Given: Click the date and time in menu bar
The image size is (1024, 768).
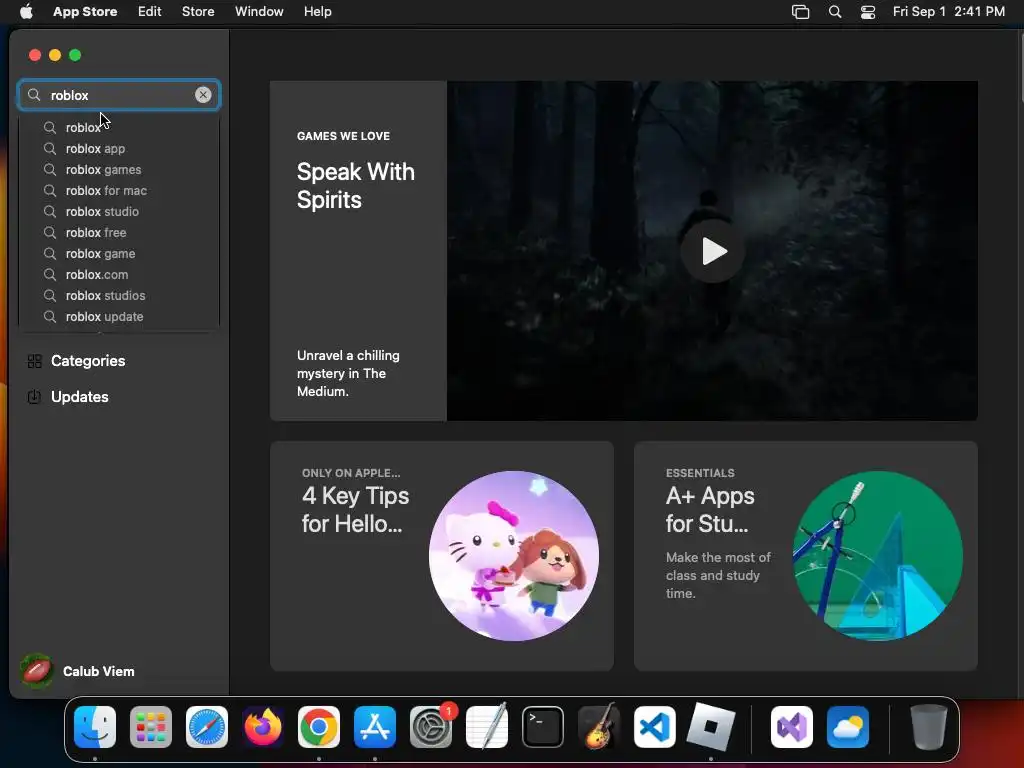Looking at the screenshot, I should [x=948, y=12].
